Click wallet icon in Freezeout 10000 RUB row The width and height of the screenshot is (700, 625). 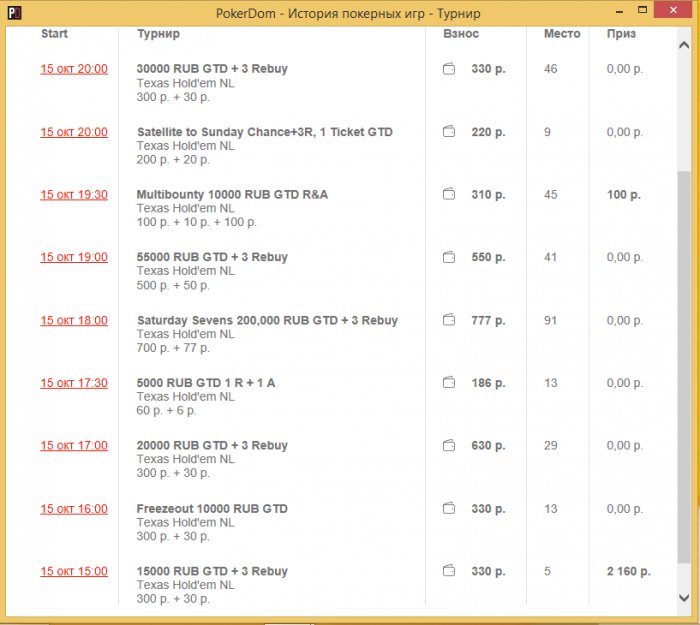point(449,508)
